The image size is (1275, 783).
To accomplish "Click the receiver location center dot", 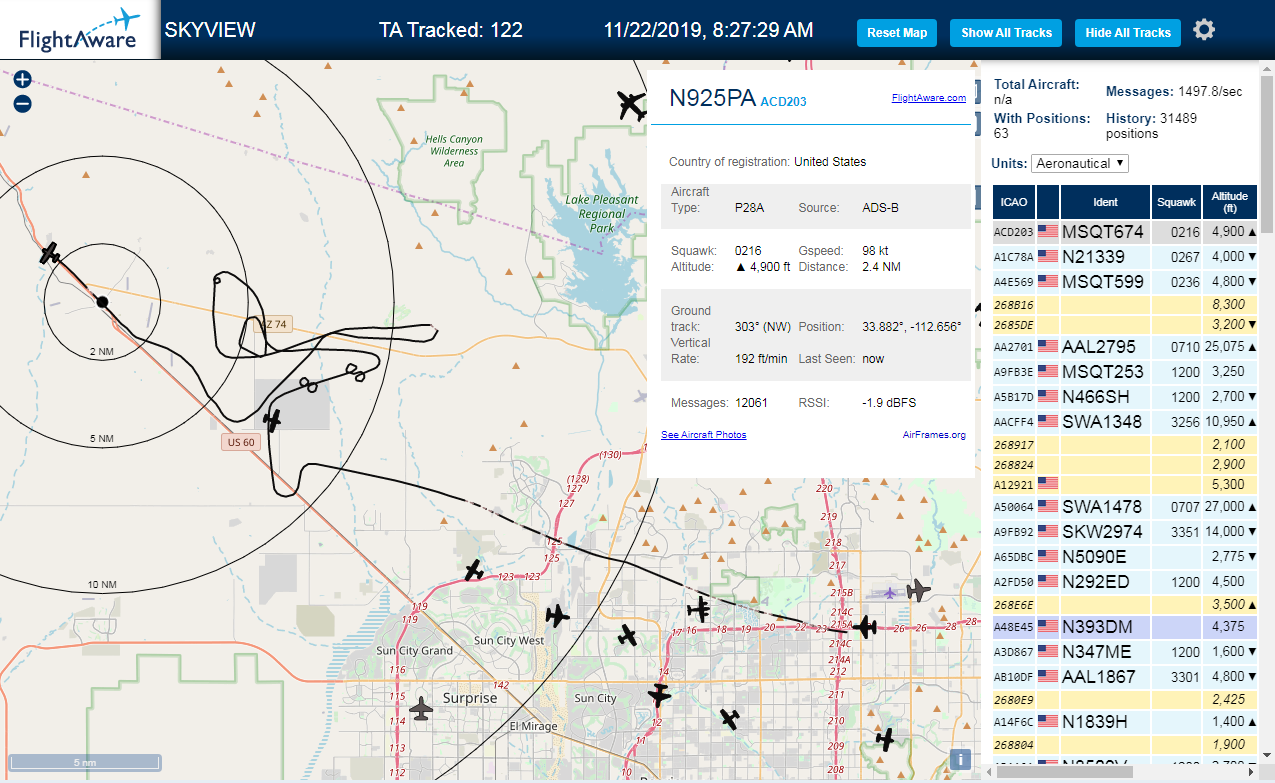I will click(102, 301).
